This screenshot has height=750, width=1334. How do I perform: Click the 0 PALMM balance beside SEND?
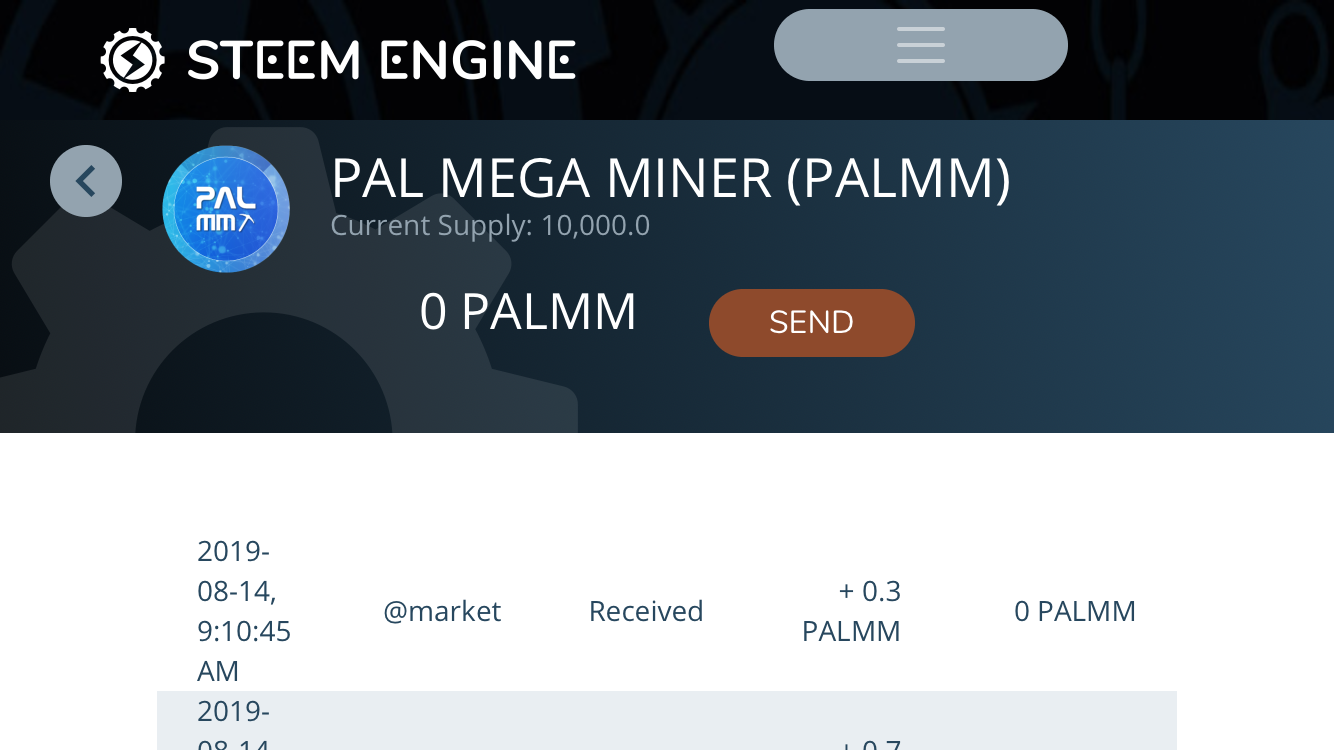[x=528, y=312]
